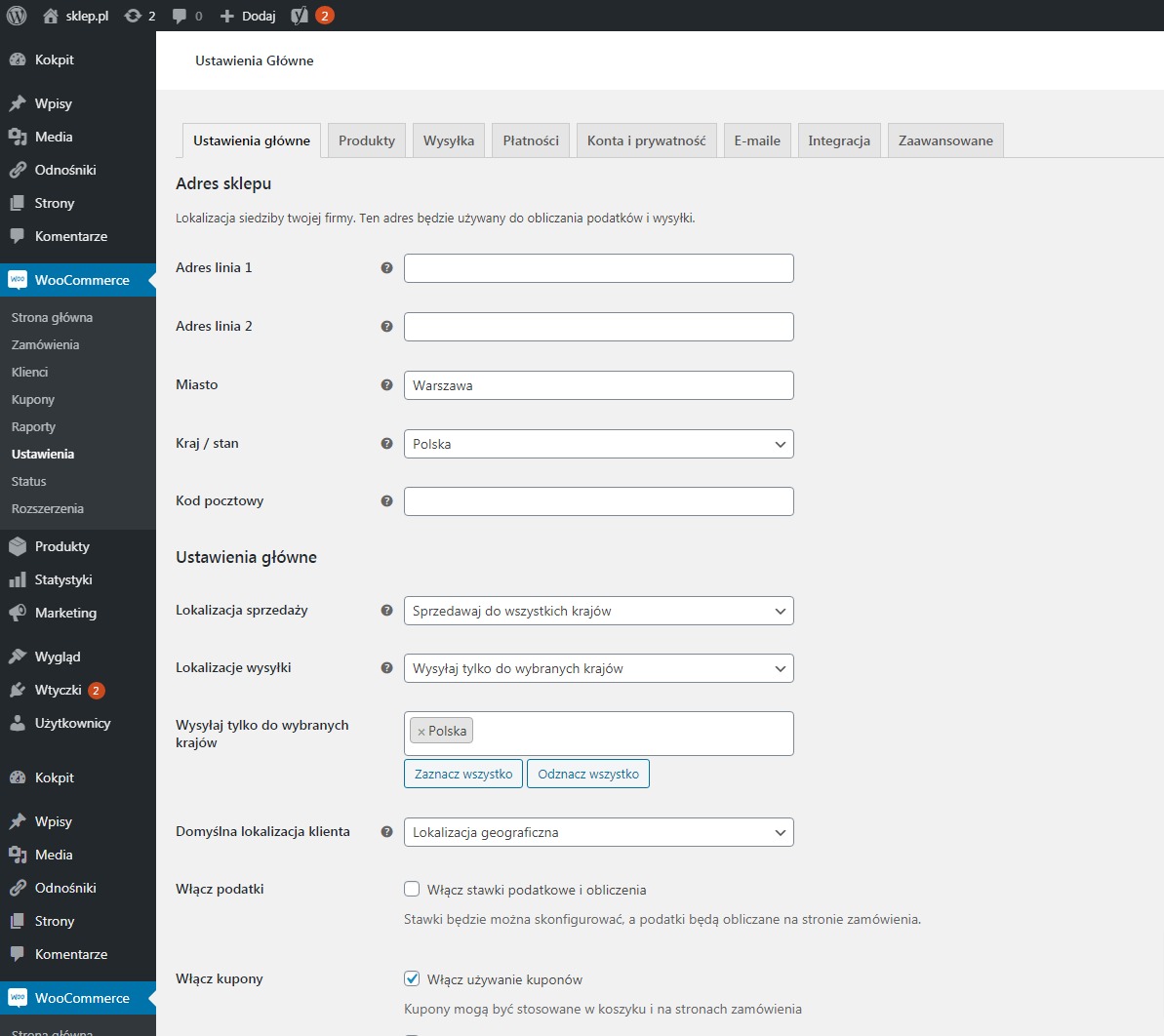
Task: Show help tooltip for Domyślna lokalizacja klienta
Action: (386, 832)
